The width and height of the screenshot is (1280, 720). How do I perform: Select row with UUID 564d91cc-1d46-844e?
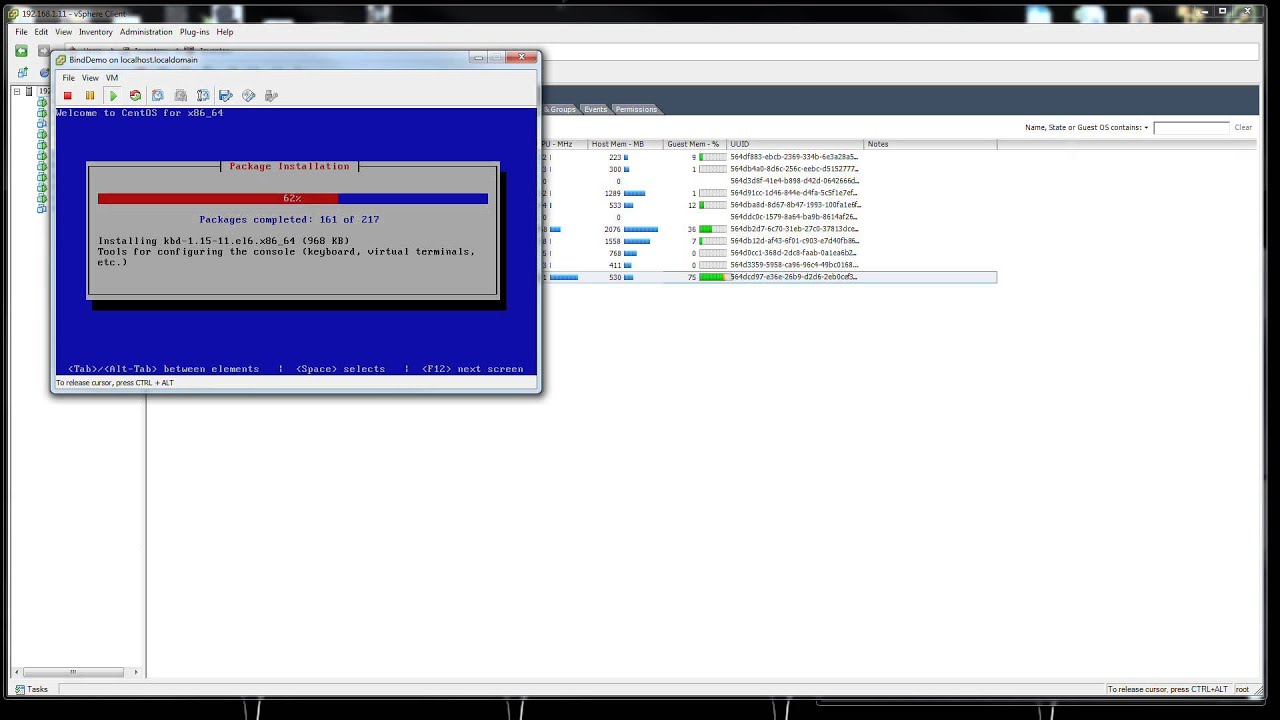tap(794, 193)
